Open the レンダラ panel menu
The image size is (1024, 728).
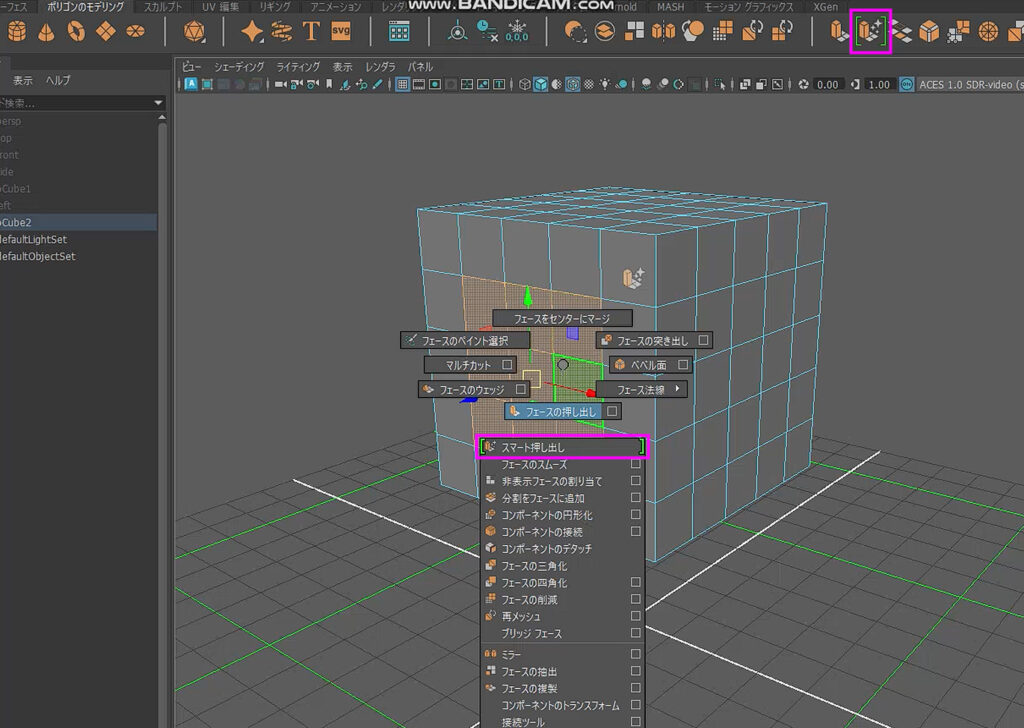pos(380,67)
